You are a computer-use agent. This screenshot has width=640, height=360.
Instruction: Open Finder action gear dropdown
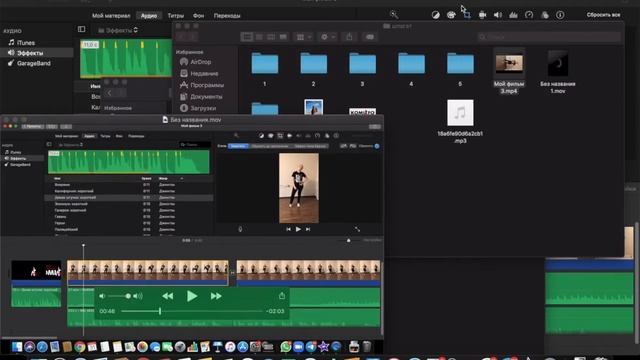(x=327, y=37)
